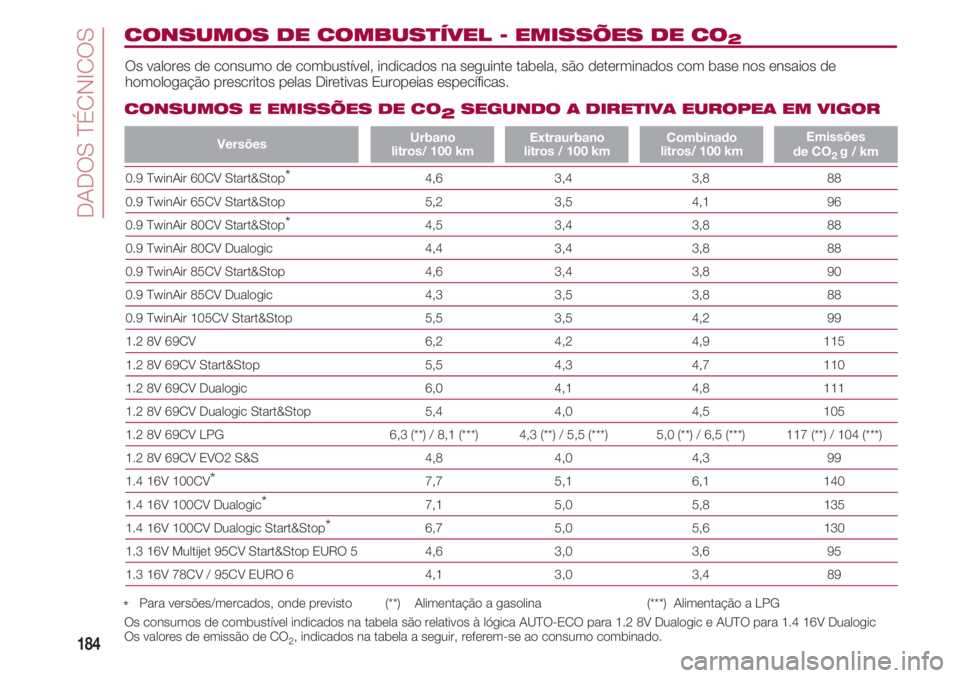This screenshot has width=960, height=678.
Task: Click the urban value 7,1
Action: point(433,505)
